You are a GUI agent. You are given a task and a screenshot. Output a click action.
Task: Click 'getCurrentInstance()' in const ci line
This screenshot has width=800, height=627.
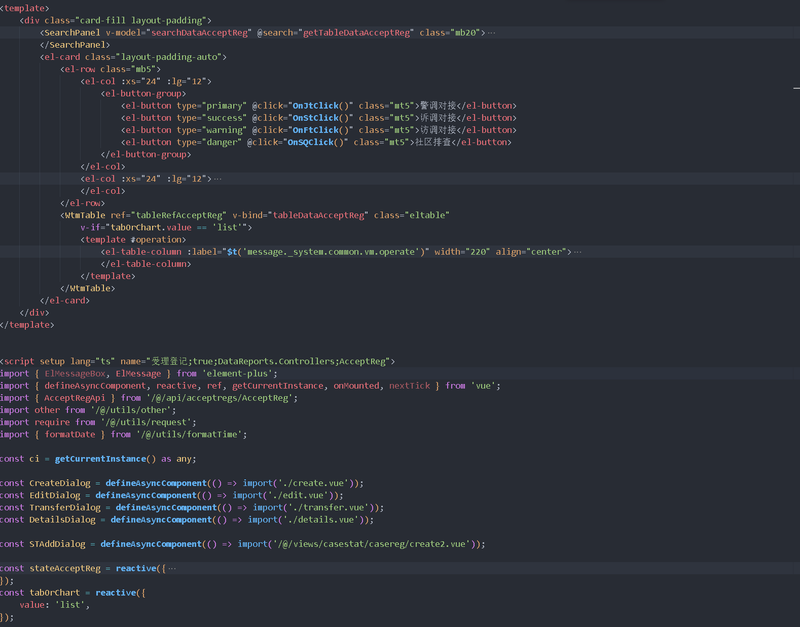pos(105,459)
